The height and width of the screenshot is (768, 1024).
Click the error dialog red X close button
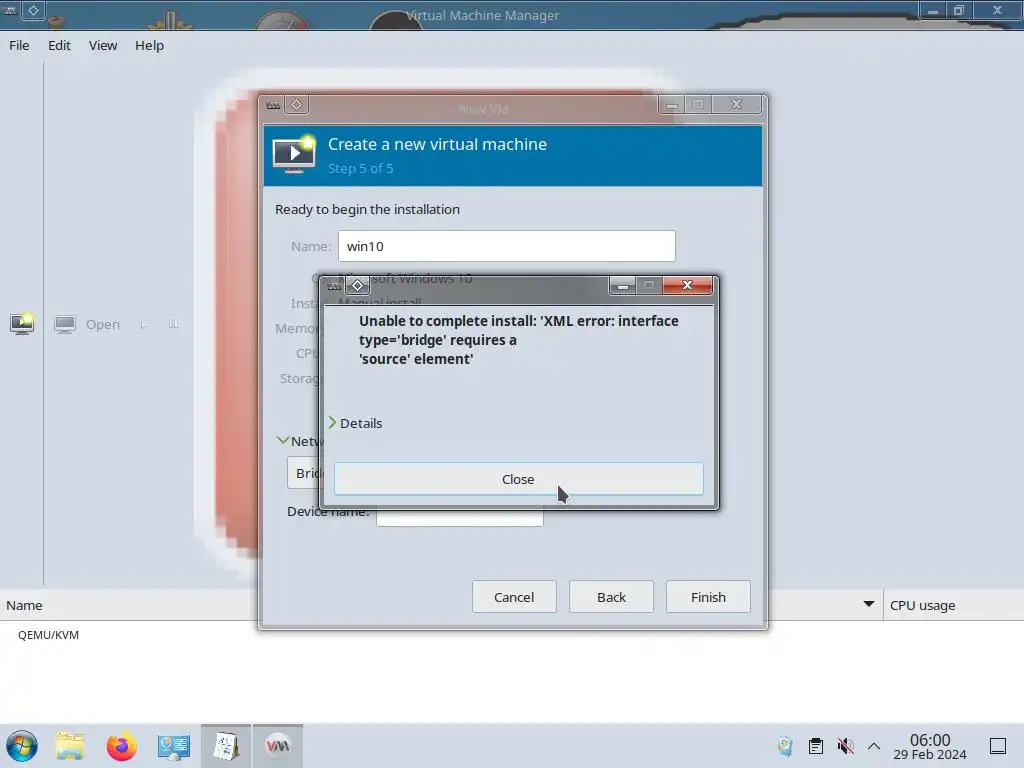coord(688,285)
